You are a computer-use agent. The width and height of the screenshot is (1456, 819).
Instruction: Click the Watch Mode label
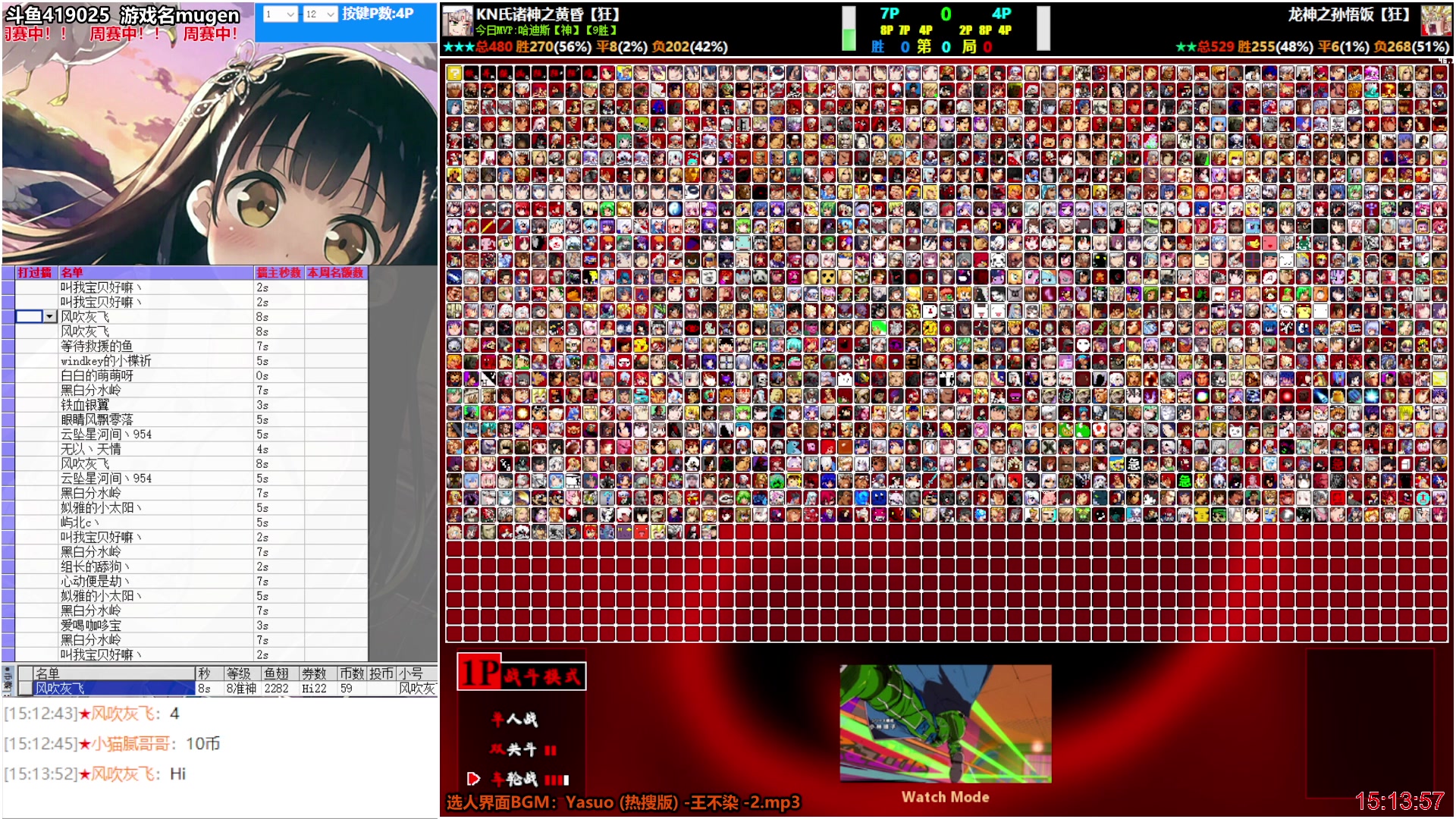click(x=945, y=797)
